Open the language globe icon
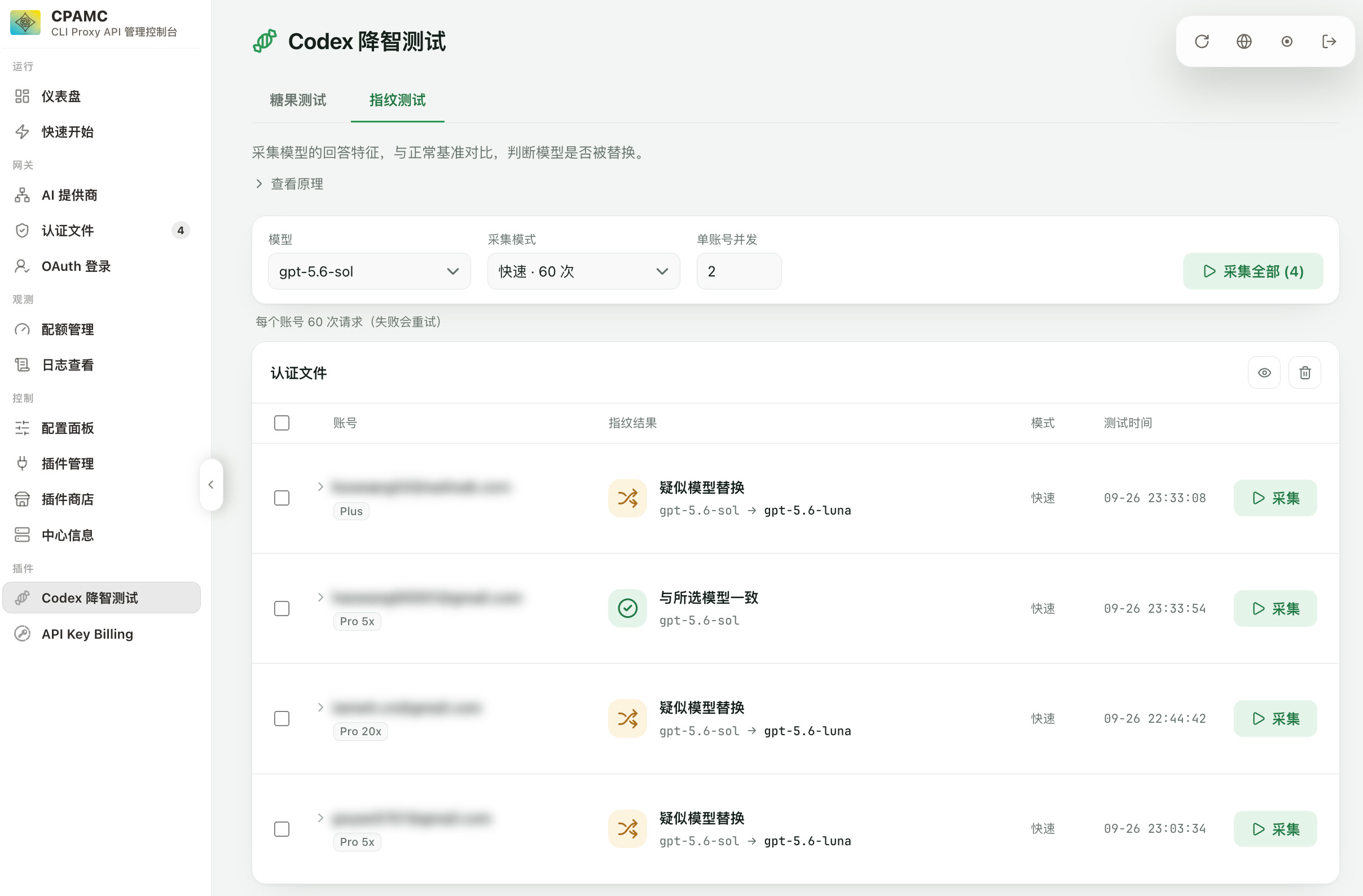Image resolution: width=1363 pixels, height=896 pixels. 1244,41
